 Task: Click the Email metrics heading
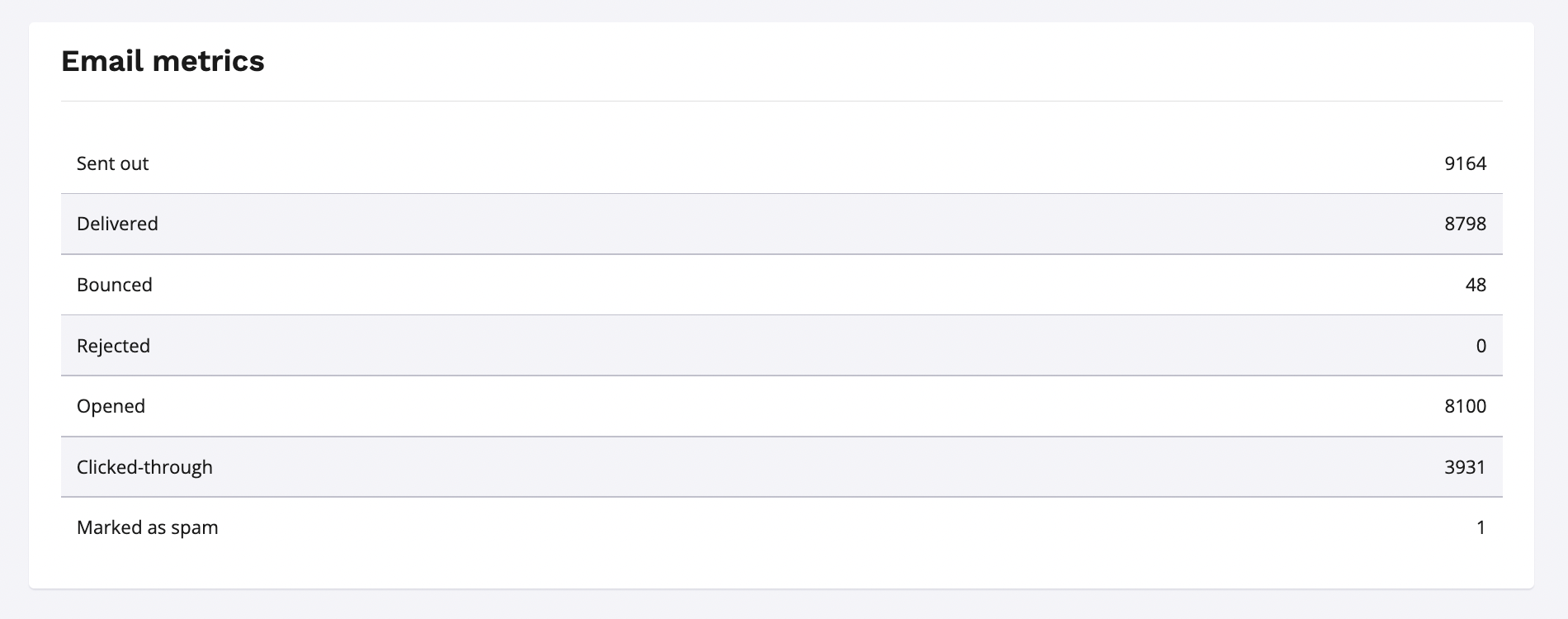coord(163,61)
